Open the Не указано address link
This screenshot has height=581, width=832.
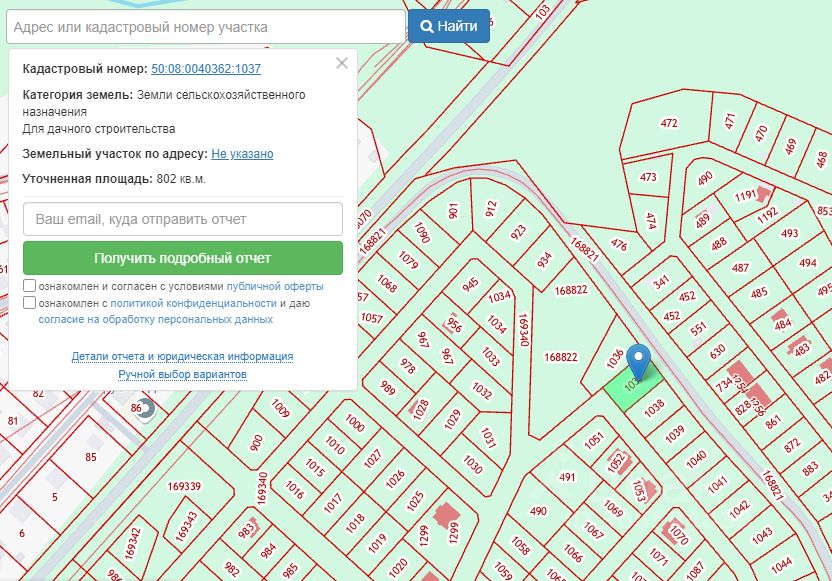(242, 154)
